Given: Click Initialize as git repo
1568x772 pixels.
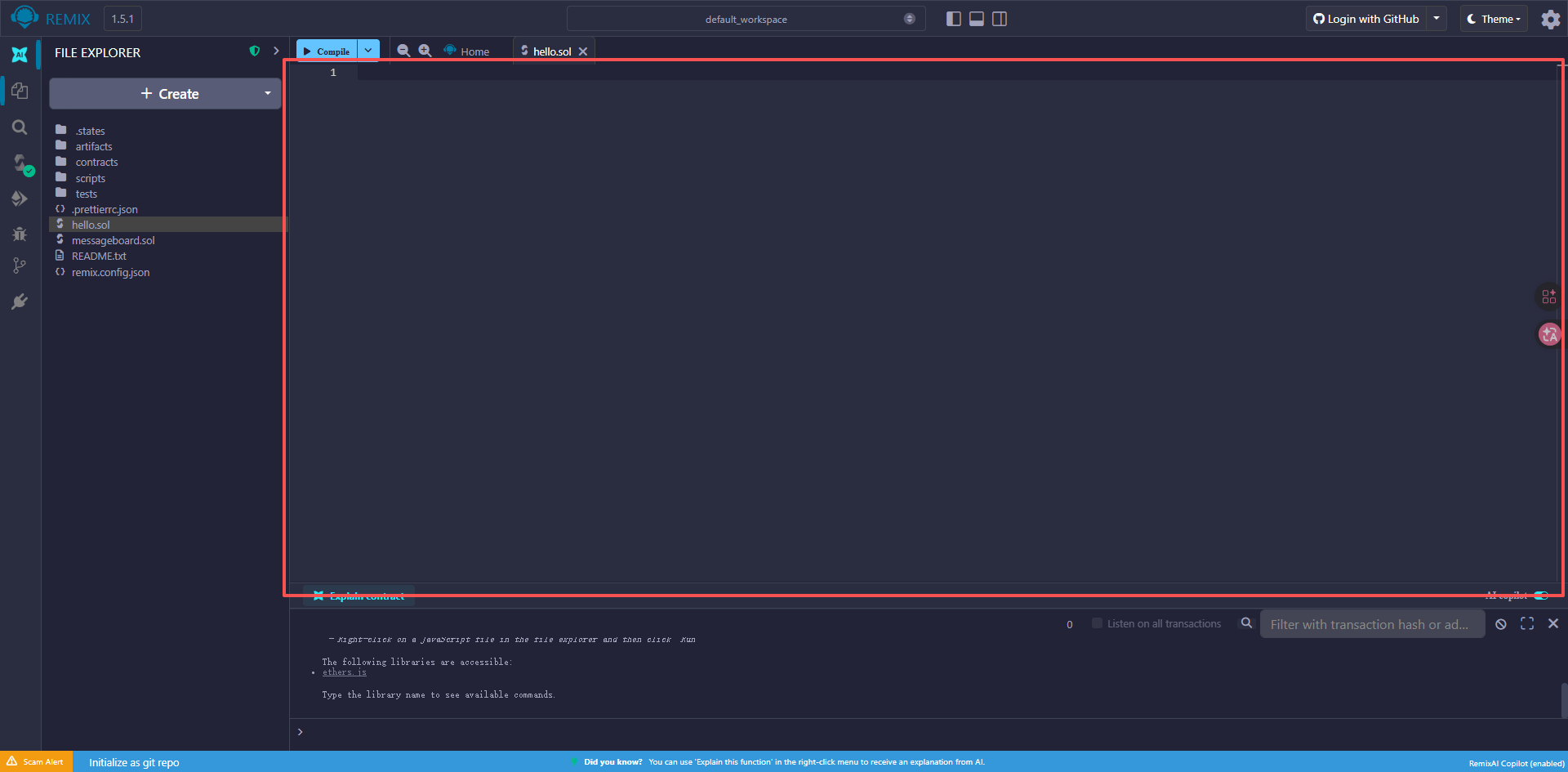Looking at the screenshot, I should coord(134,762).
